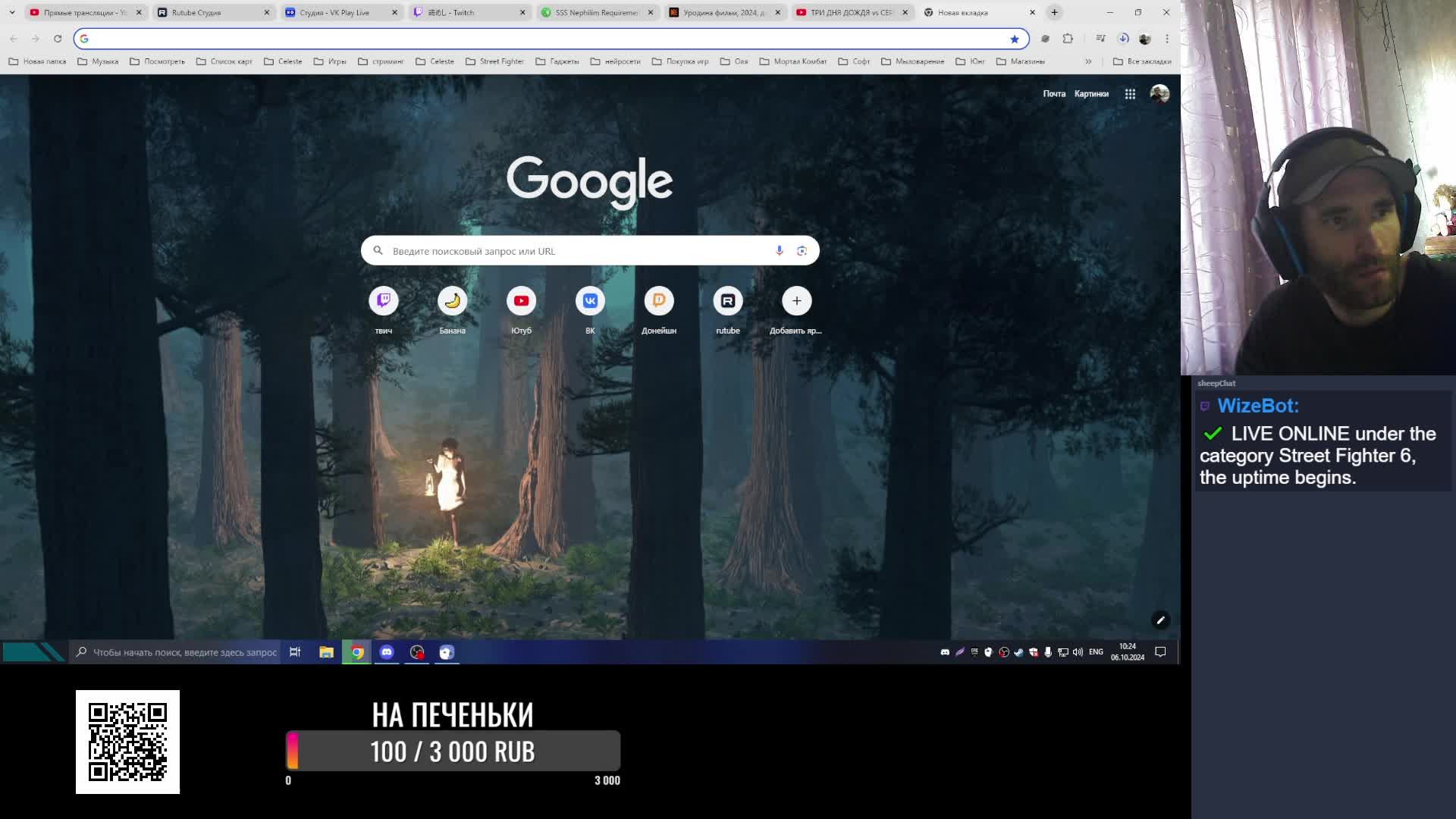The image size is (1456, 819).
Task: Click the Google search input field
Action: point(576,251)
